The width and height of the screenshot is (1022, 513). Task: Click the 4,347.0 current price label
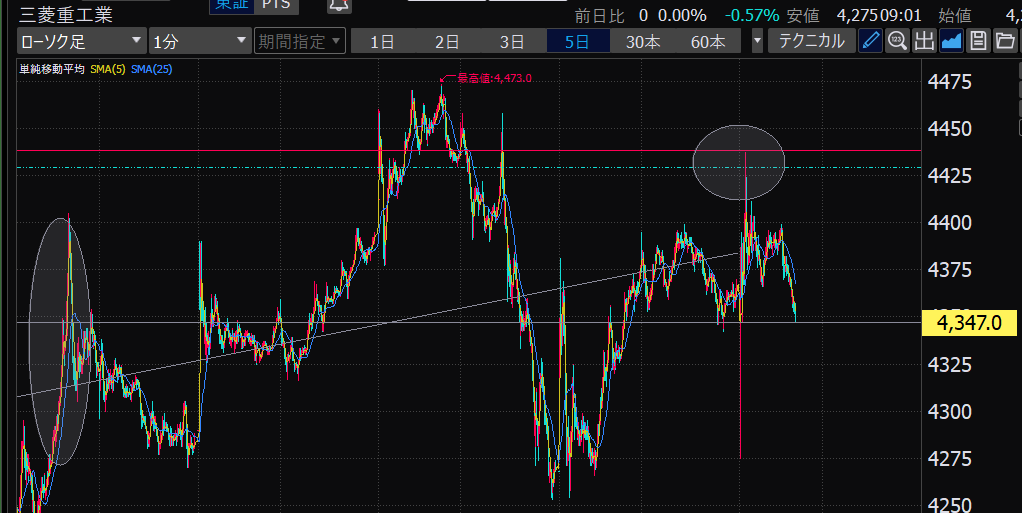pyautogui.click(x=968, y=323)
